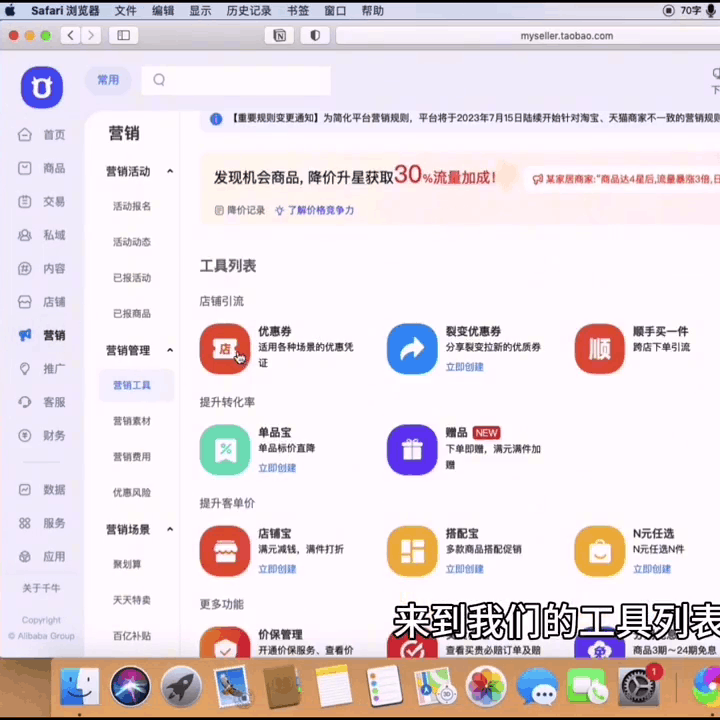The height and width of the screenshot is (720, 720).
Task: Select the 常用 tab
Action: click(108, 80)
